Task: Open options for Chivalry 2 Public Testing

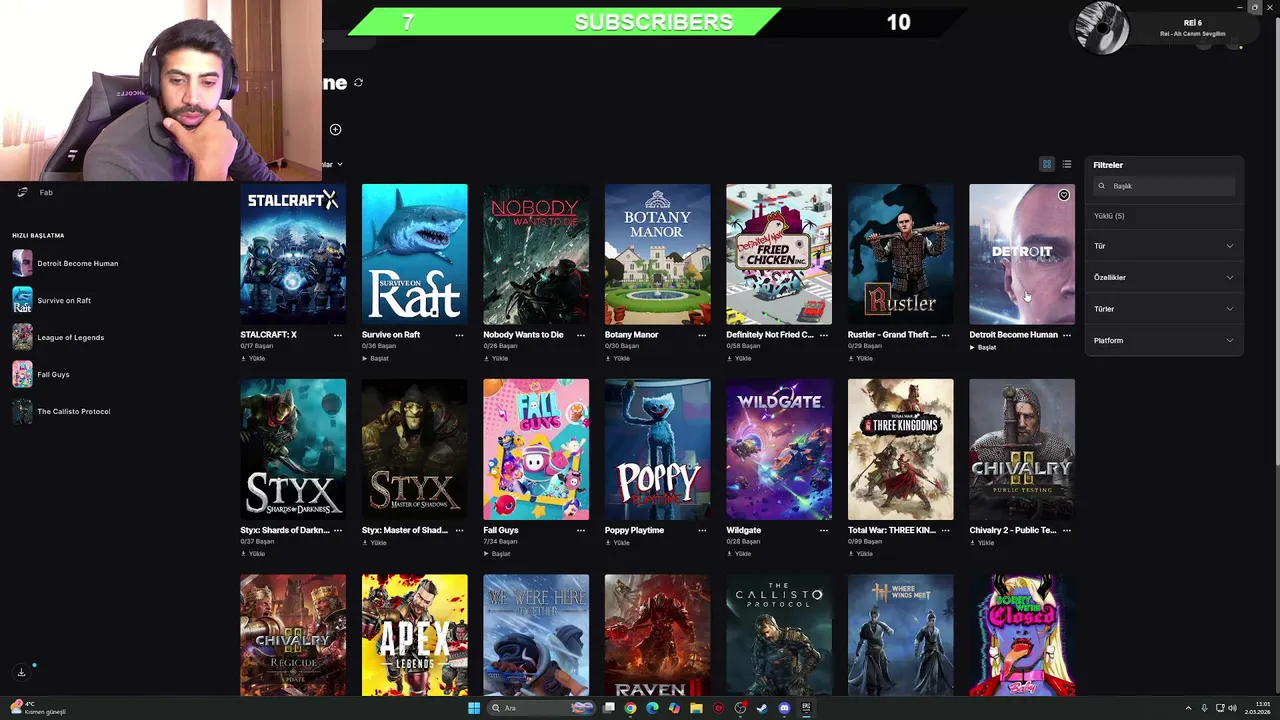Action: [1067, 530]
